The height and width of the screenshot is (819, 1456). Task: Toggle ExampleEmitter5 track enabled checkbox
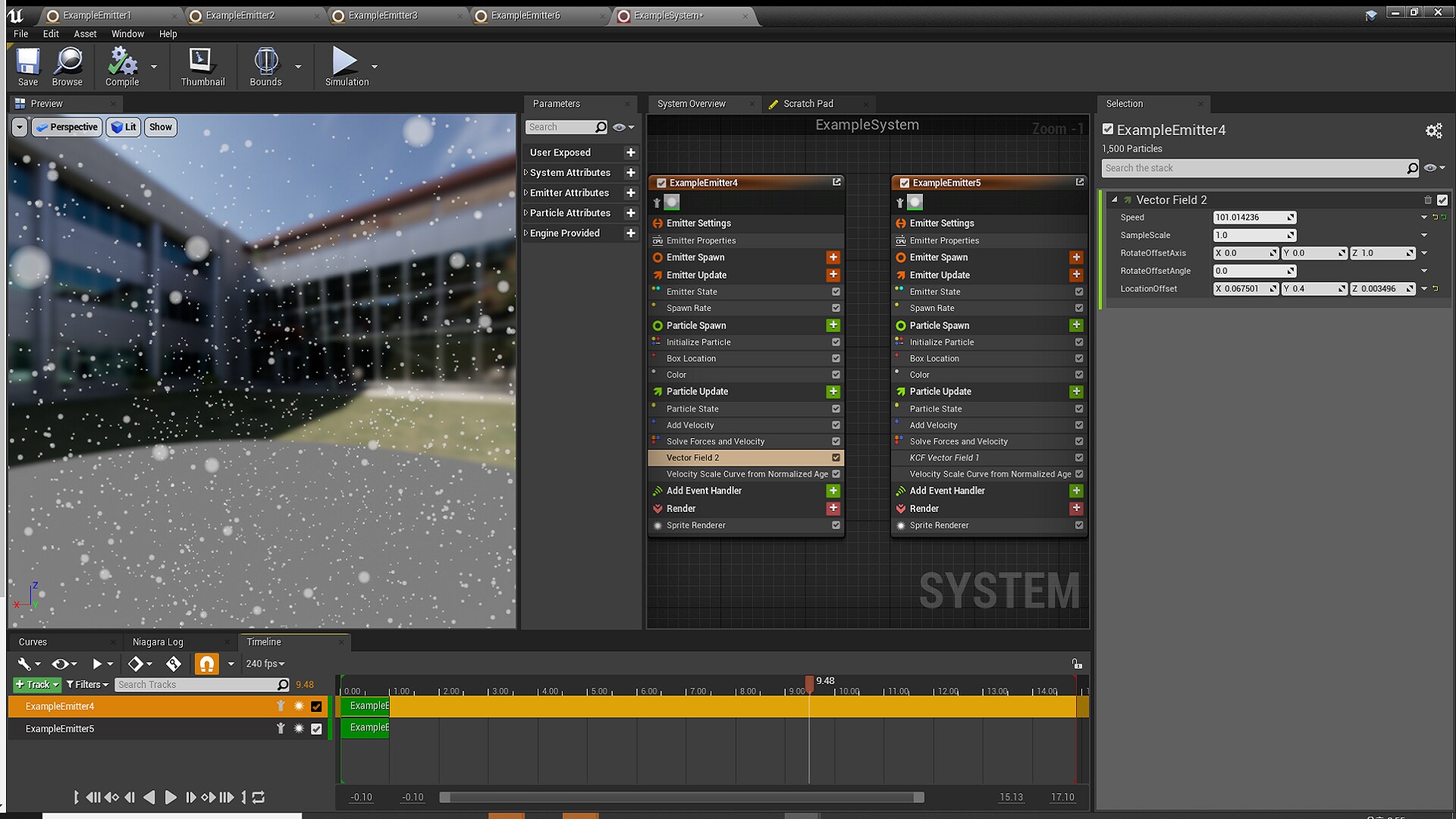tap(316, 729)
